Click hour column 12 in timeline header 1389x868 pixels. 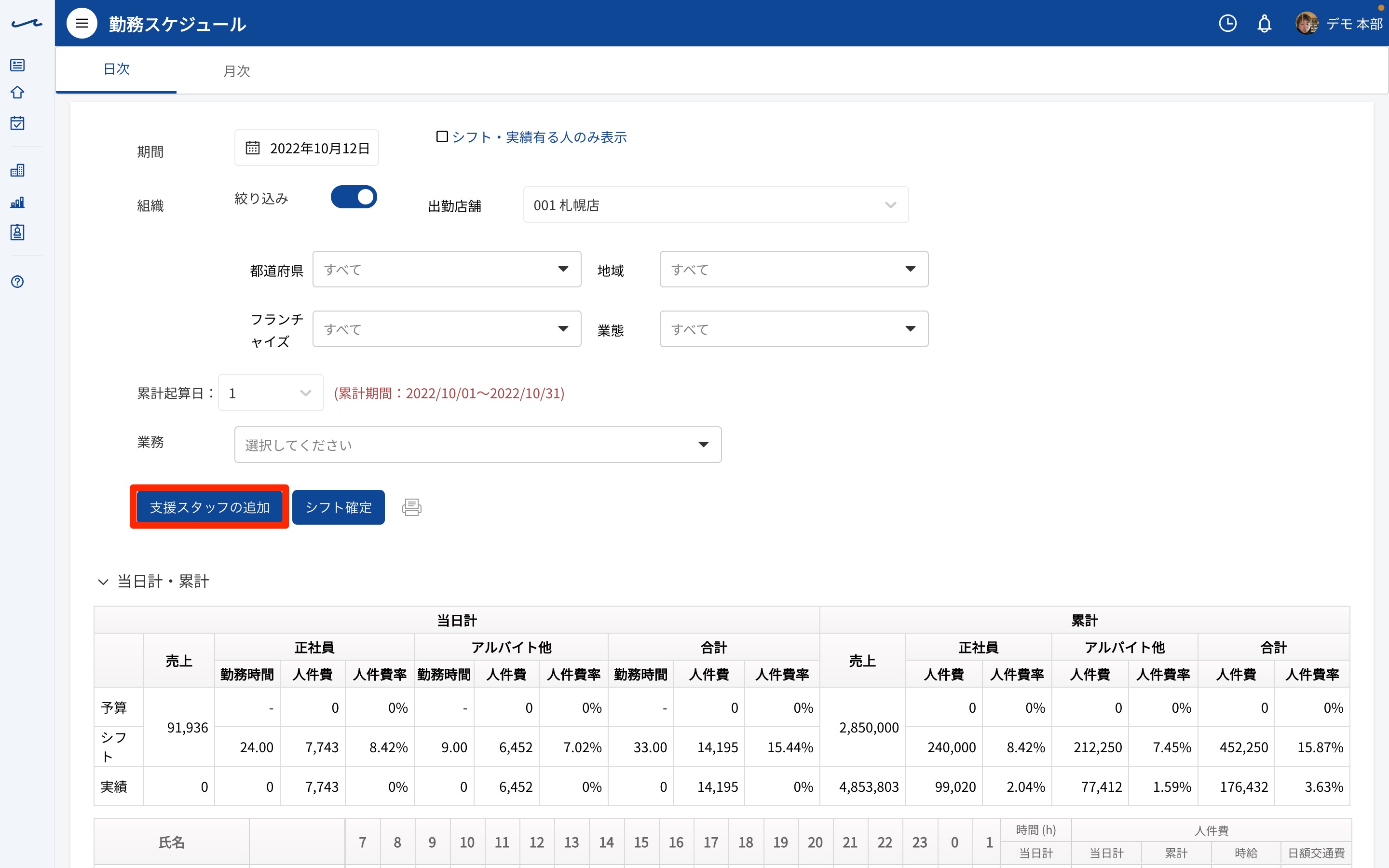(x=537, y=841)
